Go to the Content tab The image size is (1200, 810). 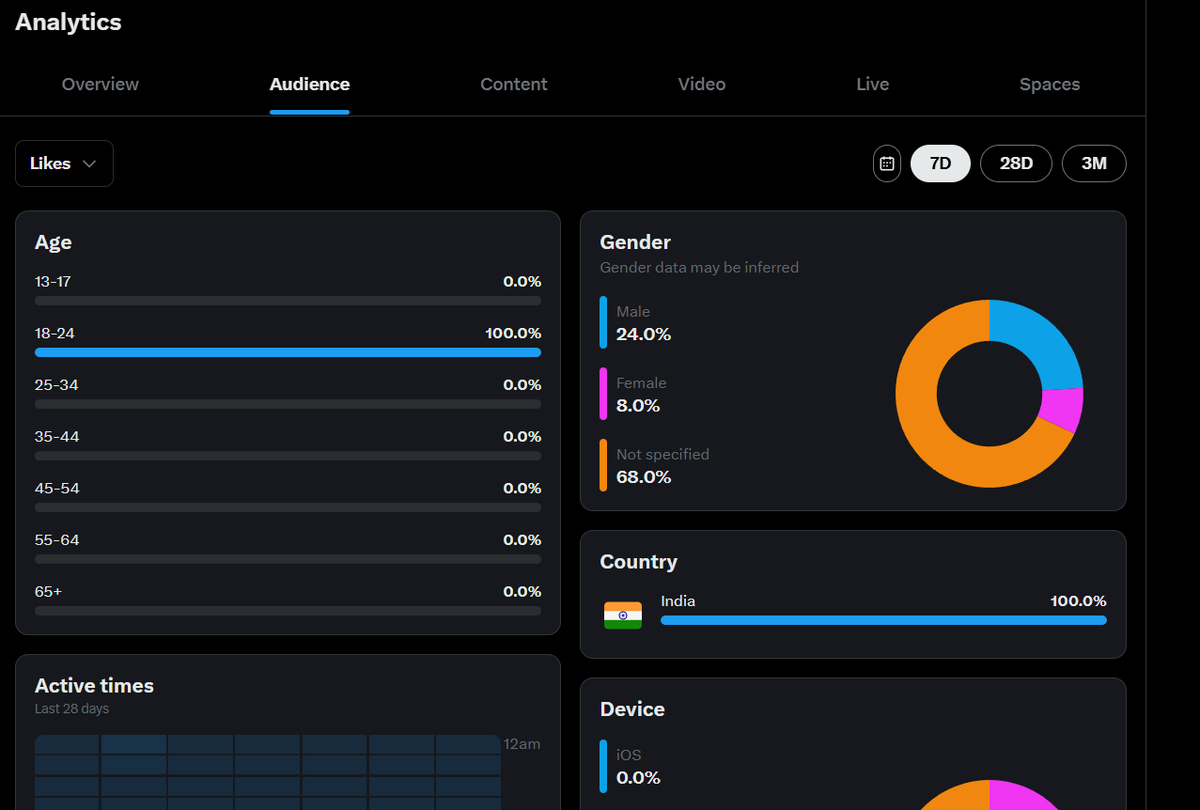(514, 84)
